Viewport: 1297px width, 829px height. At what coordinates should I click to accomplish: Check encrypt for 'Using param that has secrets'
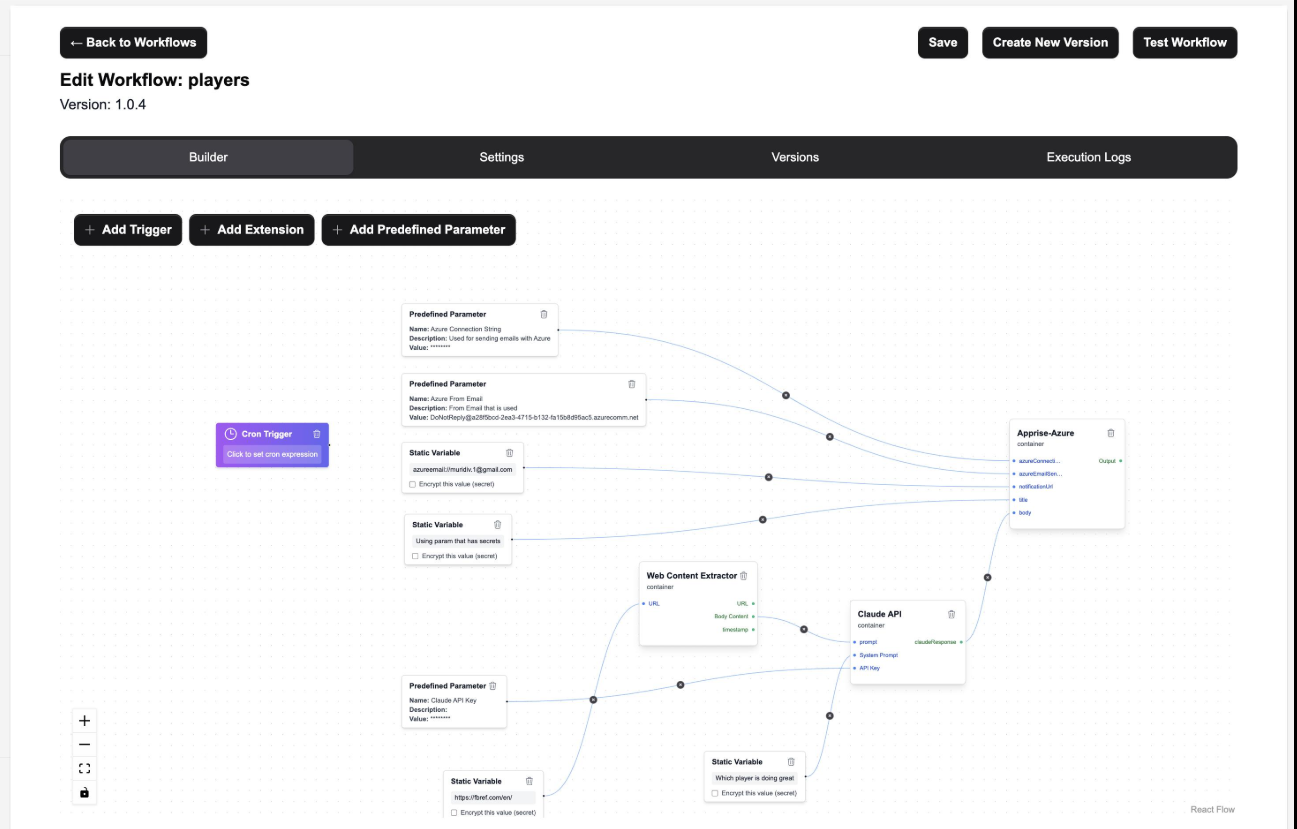(416, 556)
